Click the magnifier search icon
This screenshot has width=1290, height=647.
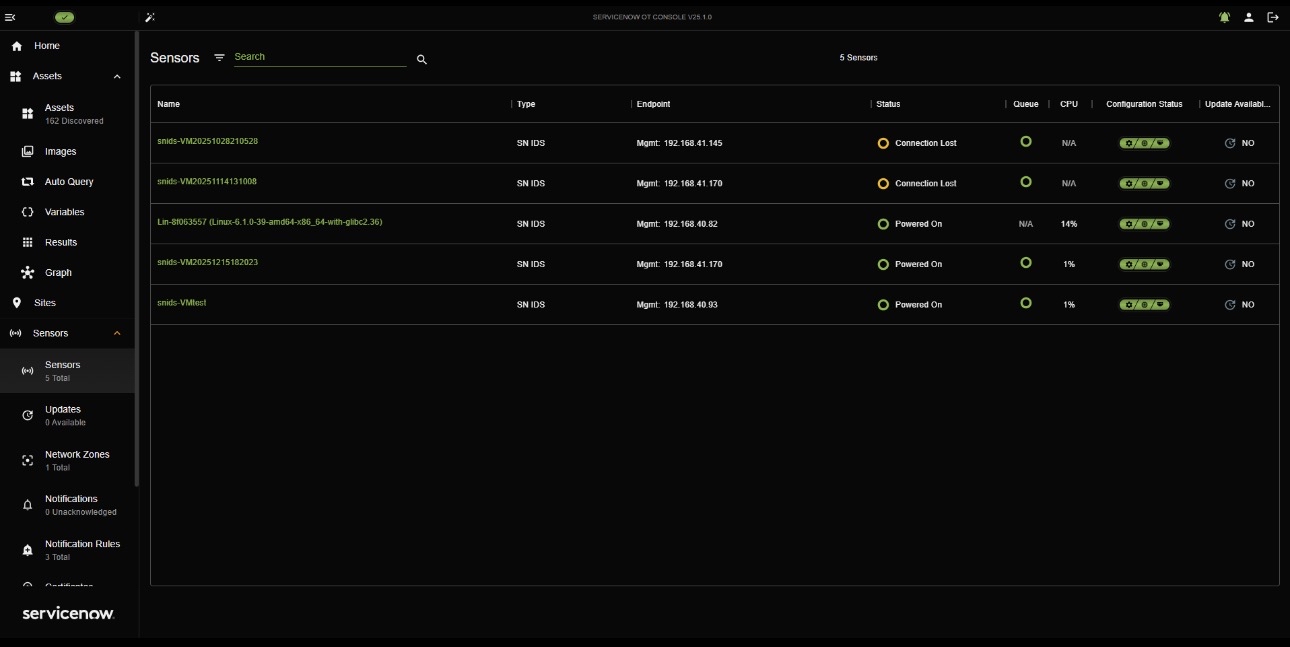(421, 60)
